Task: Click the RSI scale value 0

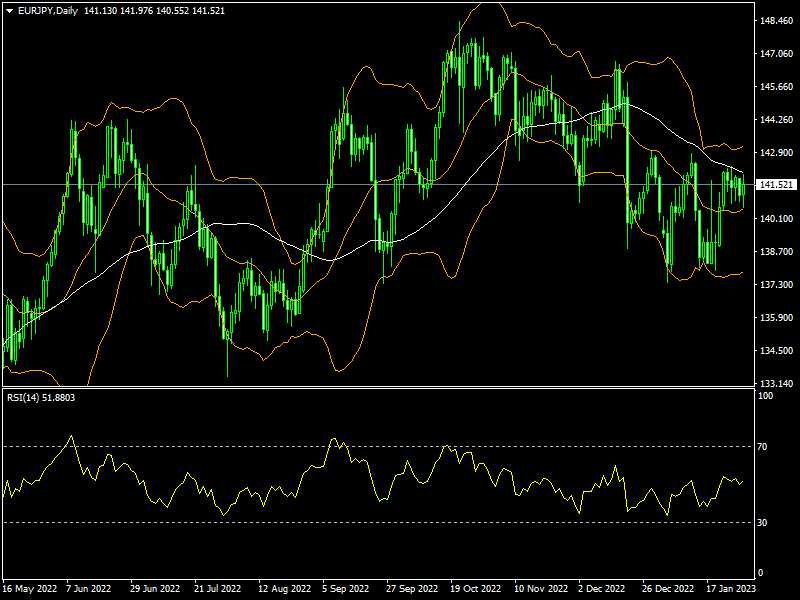Action: (x=760, y=573)
